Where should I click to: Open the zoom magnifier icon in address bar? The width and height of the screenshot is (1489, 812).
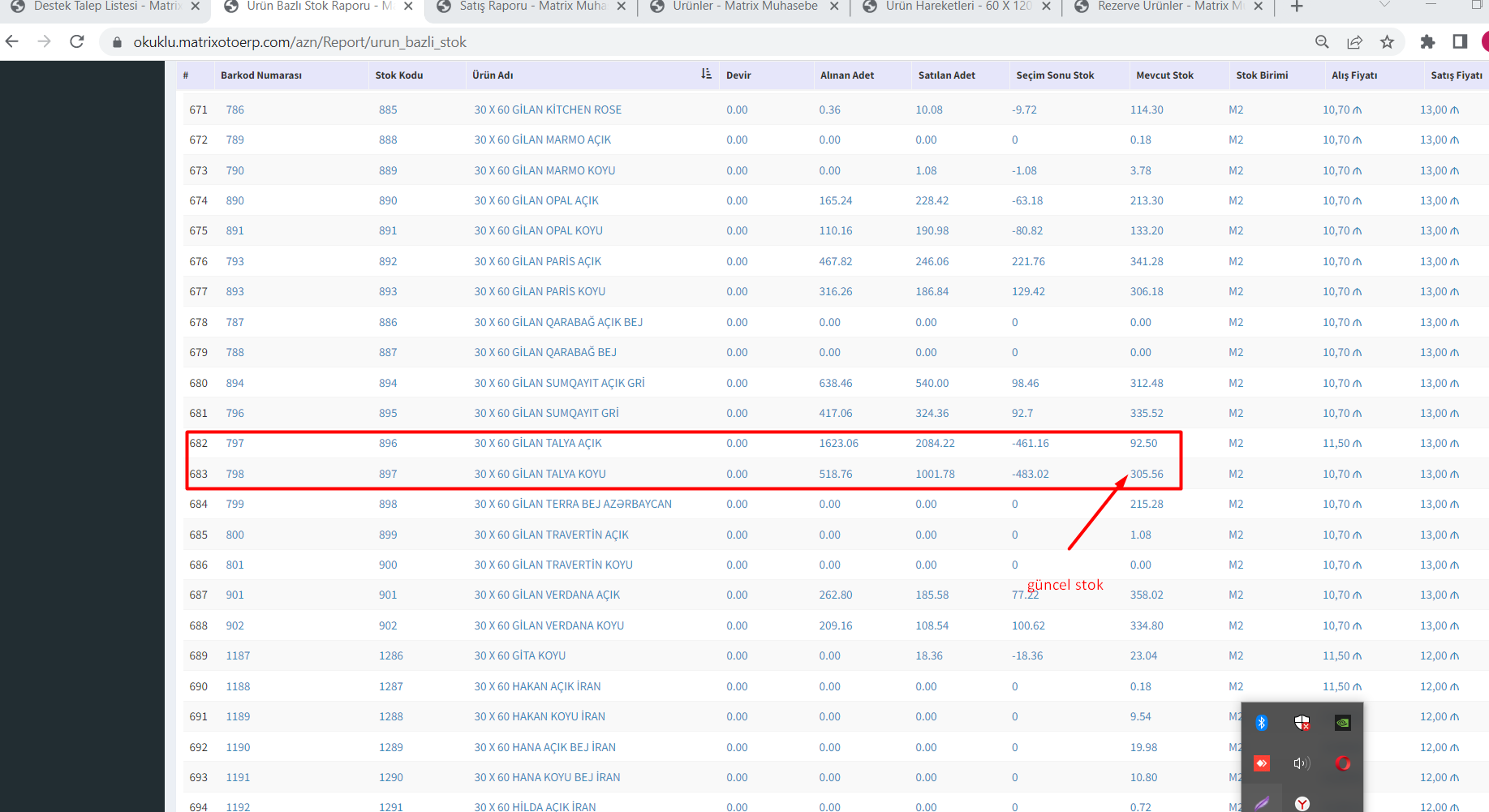point(1322,41)
